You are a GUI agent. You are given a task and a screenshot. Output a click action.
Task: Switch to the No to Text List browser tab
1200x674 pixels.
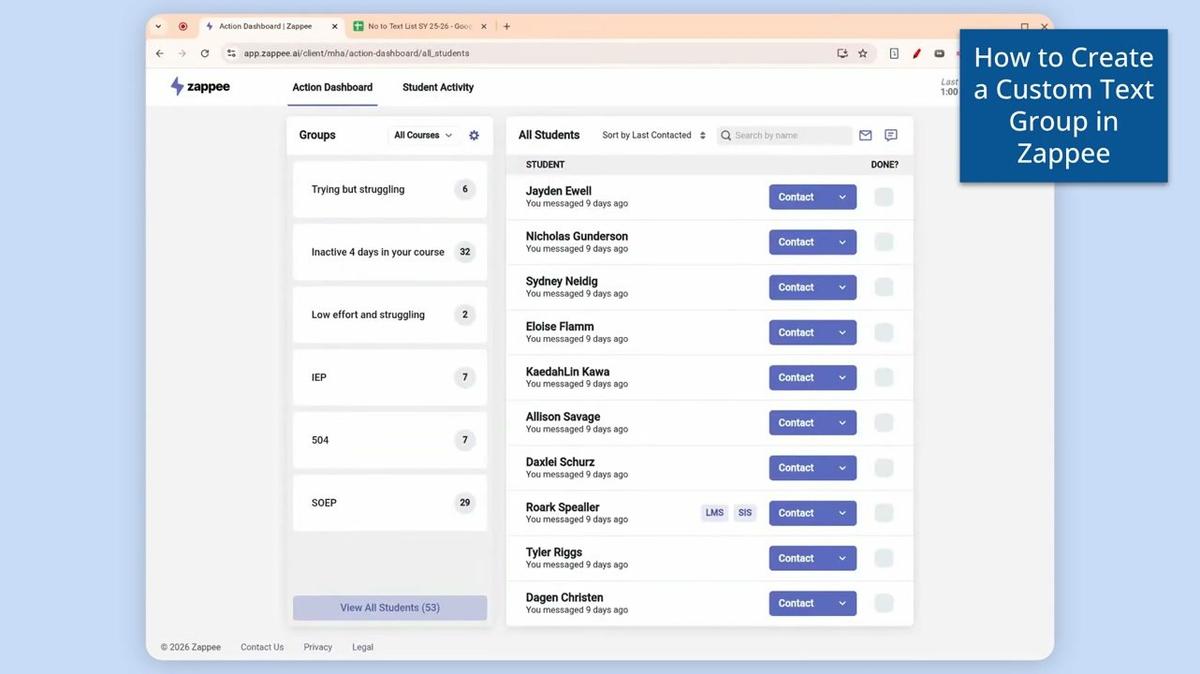pyautogui.click(x=420, y=26)
